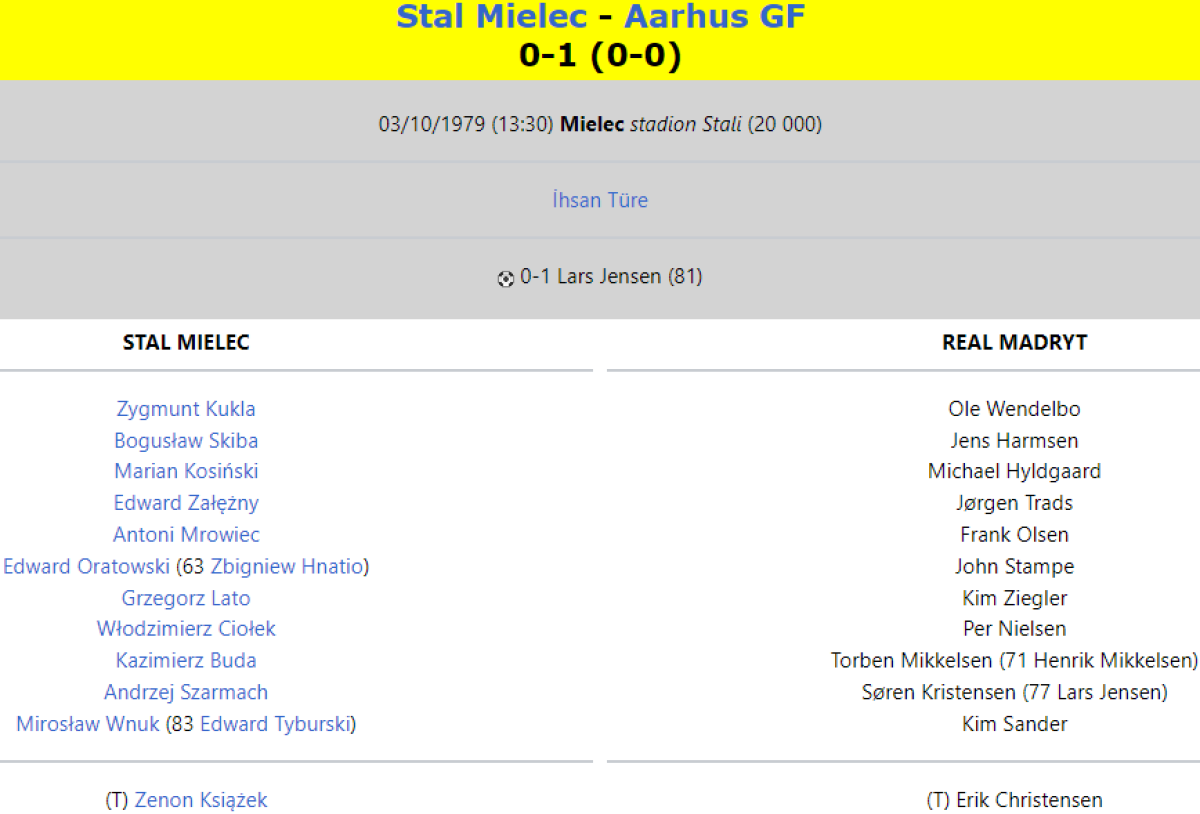View Andrzej Szarmach's player profile

(x=186, y=693)
